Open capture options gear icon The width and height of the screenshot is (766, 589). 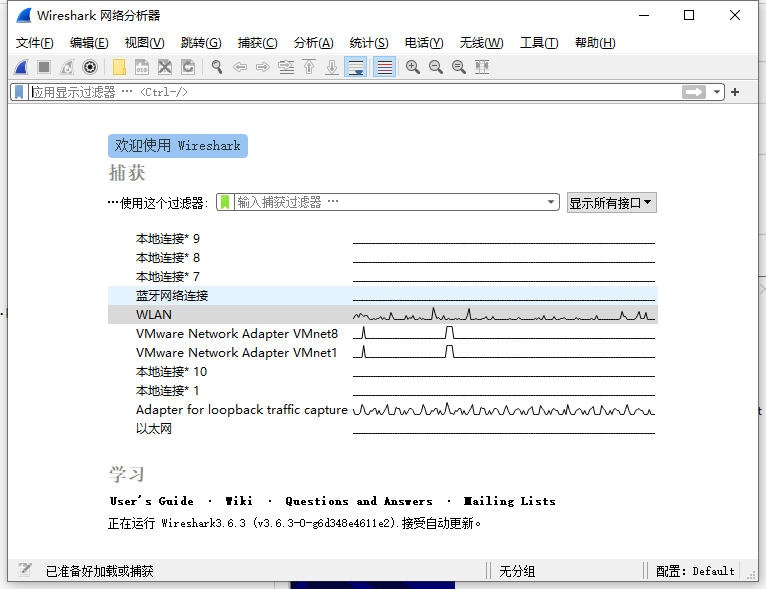[x=90, y=67]
